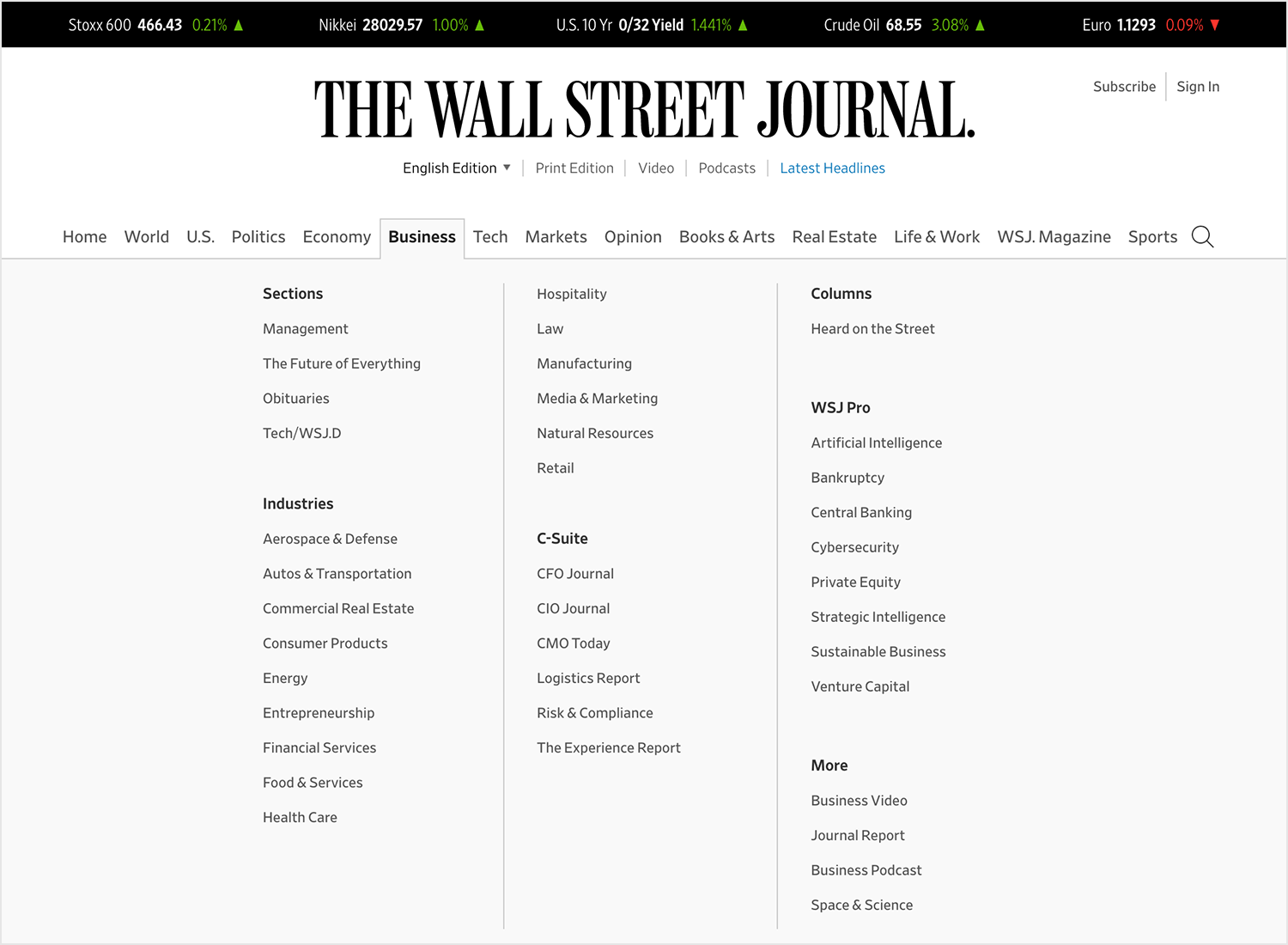Select Financial Services
Screen dimensions: 1288x945
[x=319, y=748]
